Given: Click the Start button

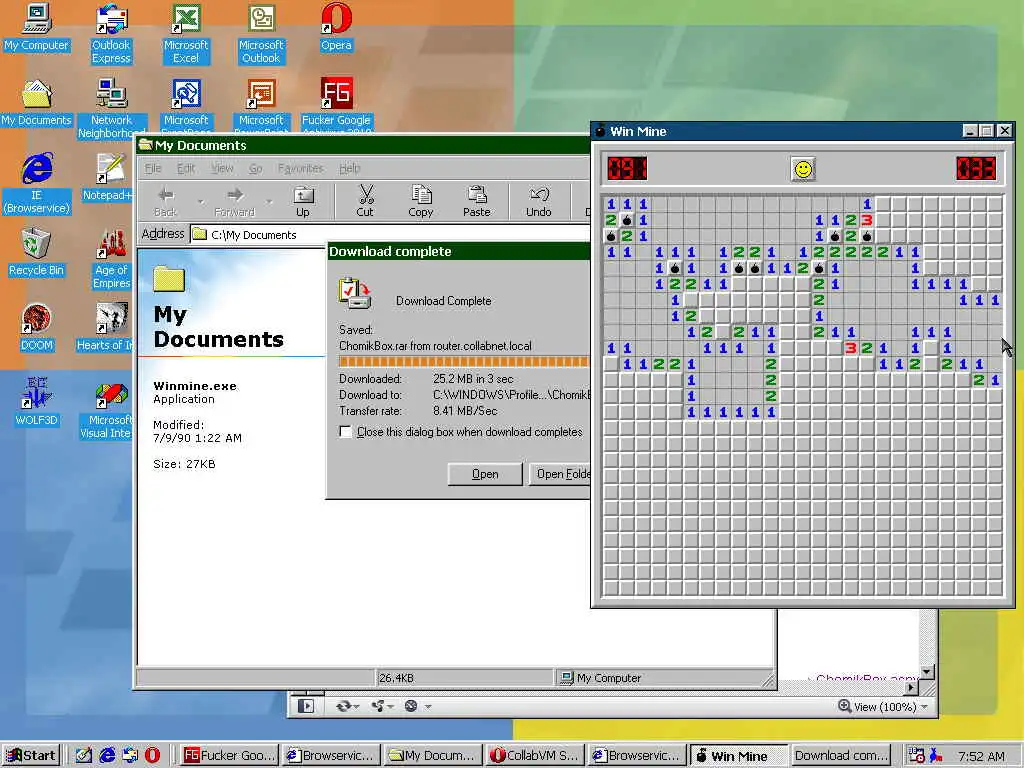Looking at the screenshot, I should pos(31,756).
